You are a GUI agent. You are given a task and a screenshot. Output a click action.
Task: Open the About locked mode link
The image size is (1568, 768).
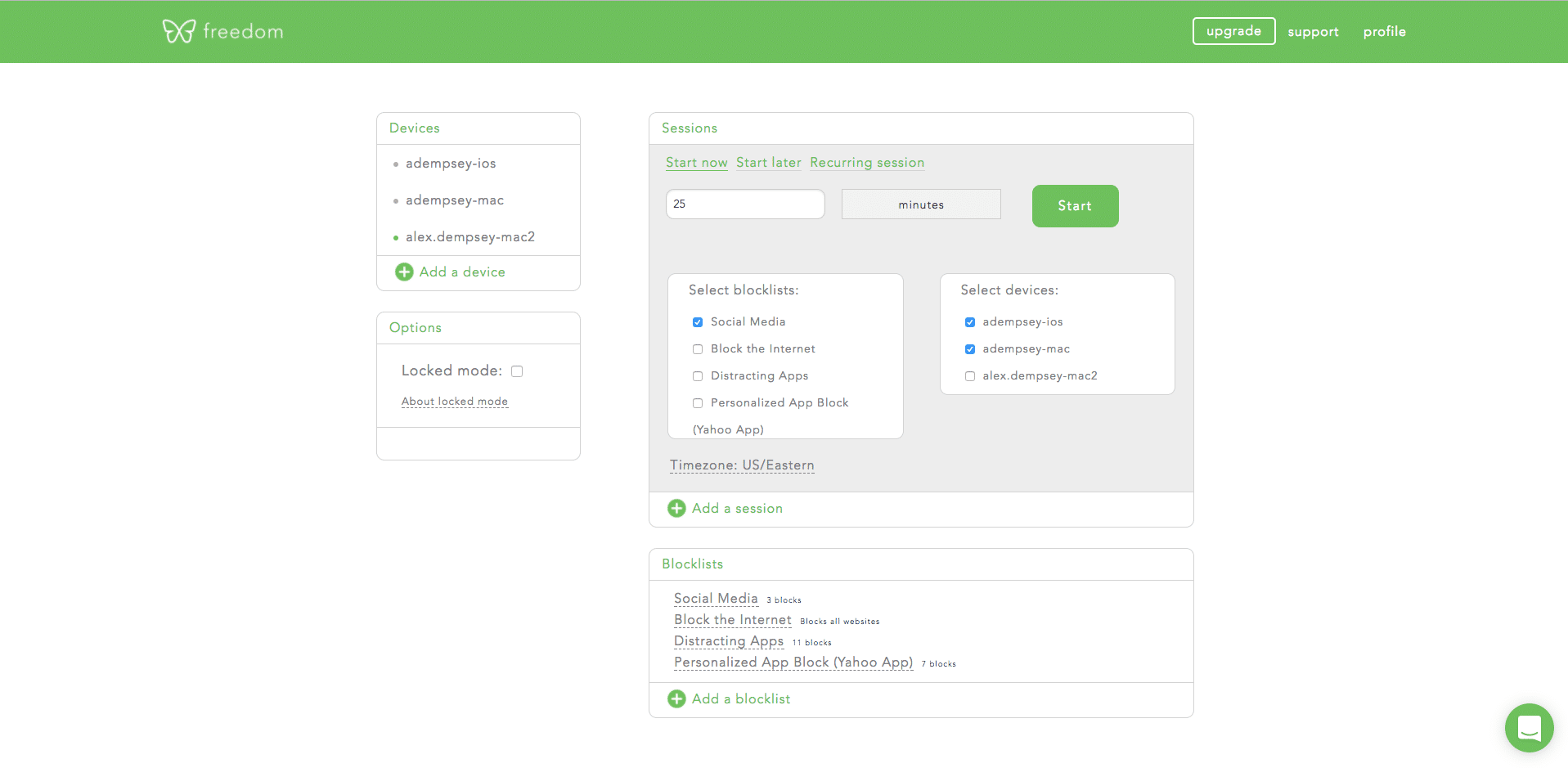coord(455,402)
